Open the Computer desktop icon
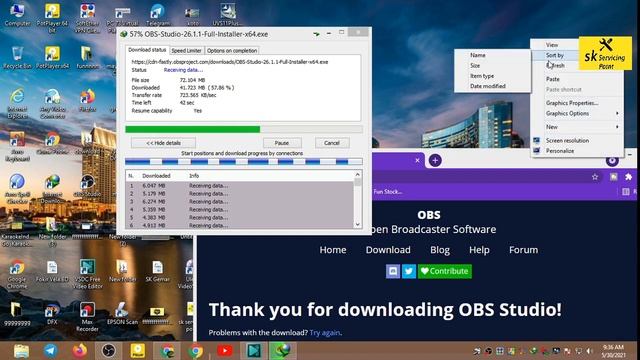640x360 pixels. pyautogui.click(x=18, y=14)
